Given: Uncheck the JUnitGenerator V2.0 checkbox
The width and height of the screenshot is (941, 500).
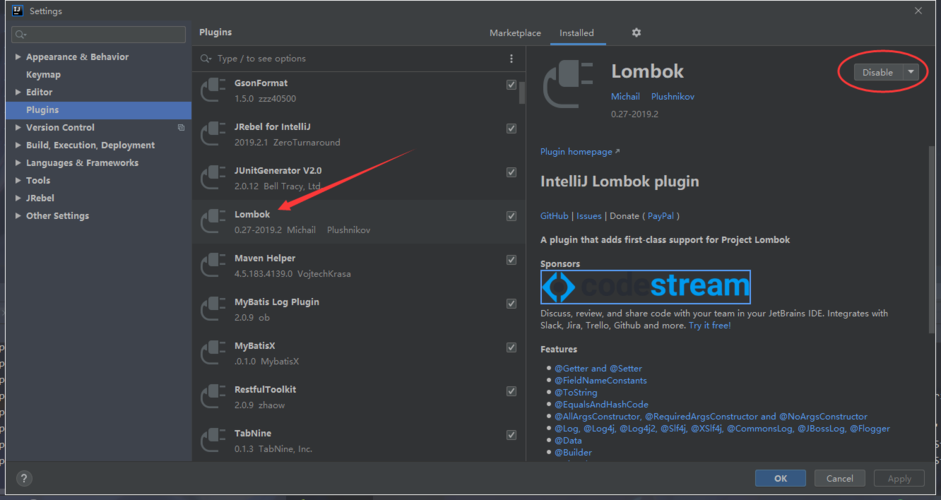Looking at the screenshot, I should pos(511,172).
